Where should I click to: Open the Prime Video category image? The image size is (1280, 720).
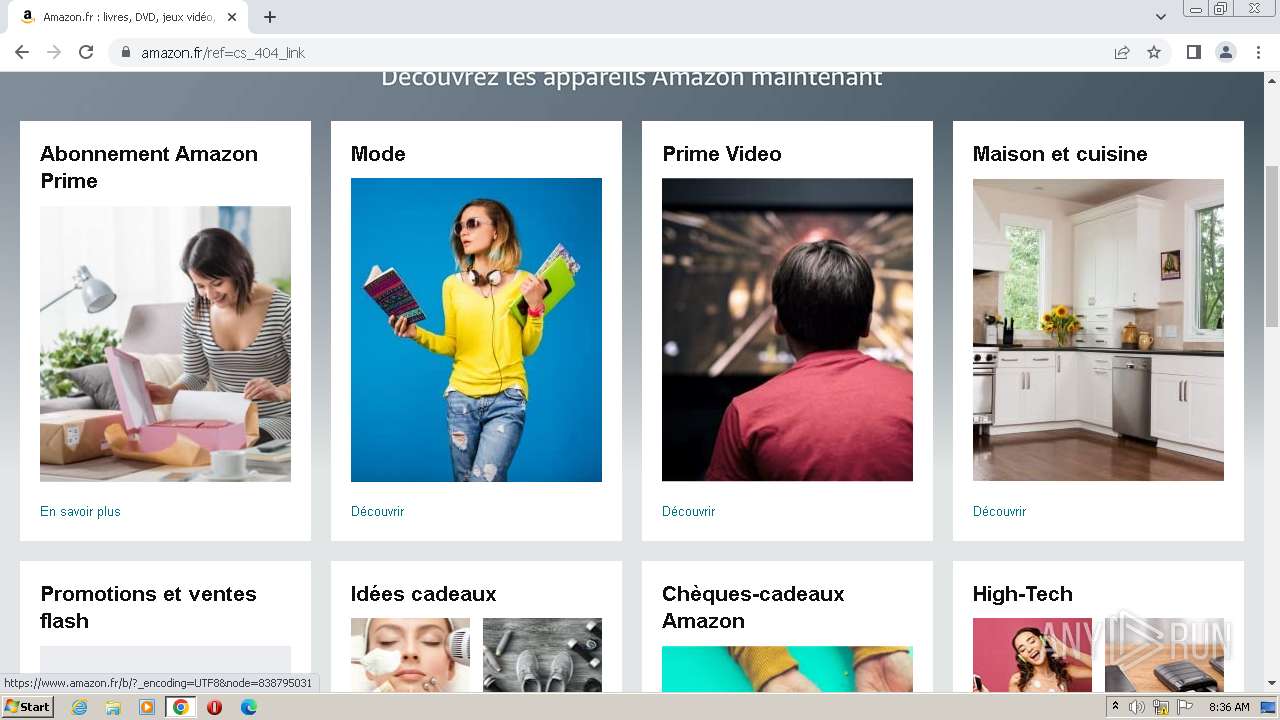point(787,330)
